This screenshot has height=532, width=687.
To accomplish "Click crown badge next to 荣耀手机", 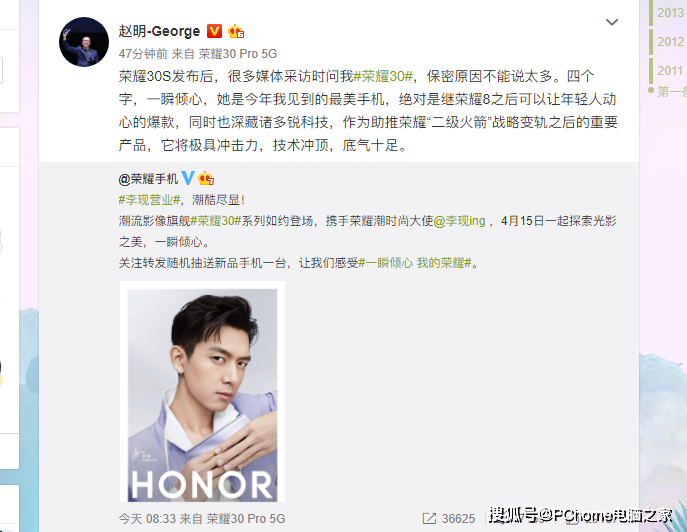I will (x=206, y=178).
